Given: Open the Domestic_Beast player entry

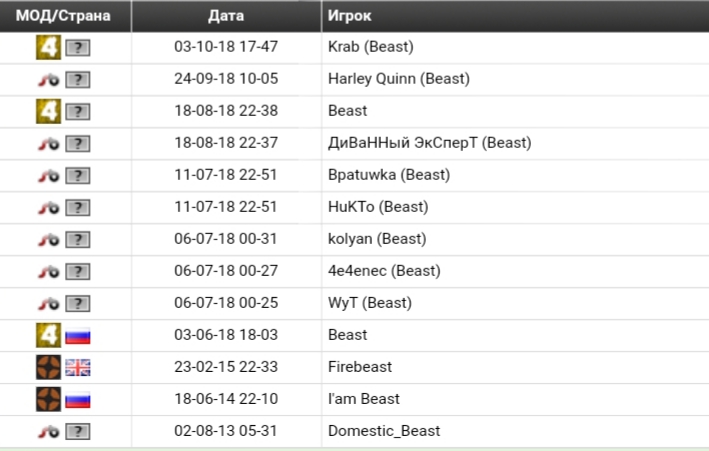Looking at the screenshot, I should tap(384, 431).
